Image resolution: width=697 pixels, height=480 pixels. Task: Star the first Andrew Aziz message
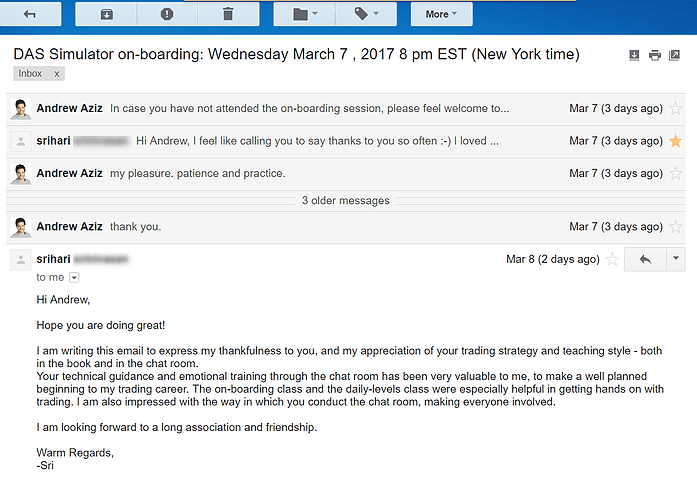(675, 109)
